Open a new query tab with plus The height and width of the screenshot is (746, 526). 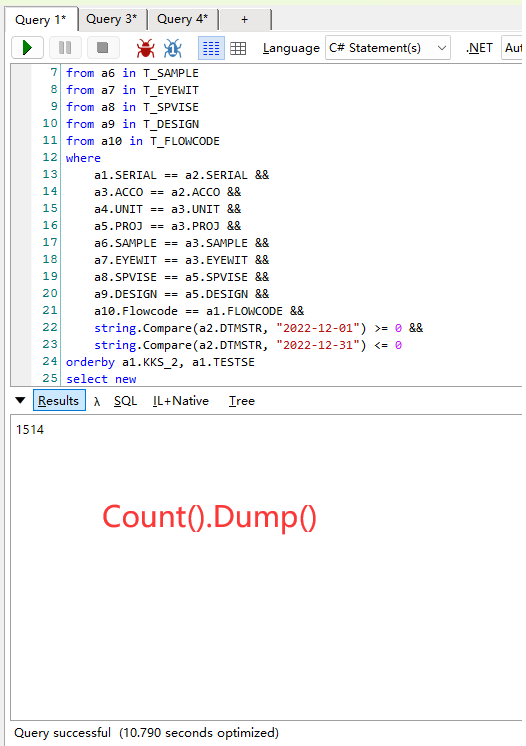pos(244,19)
